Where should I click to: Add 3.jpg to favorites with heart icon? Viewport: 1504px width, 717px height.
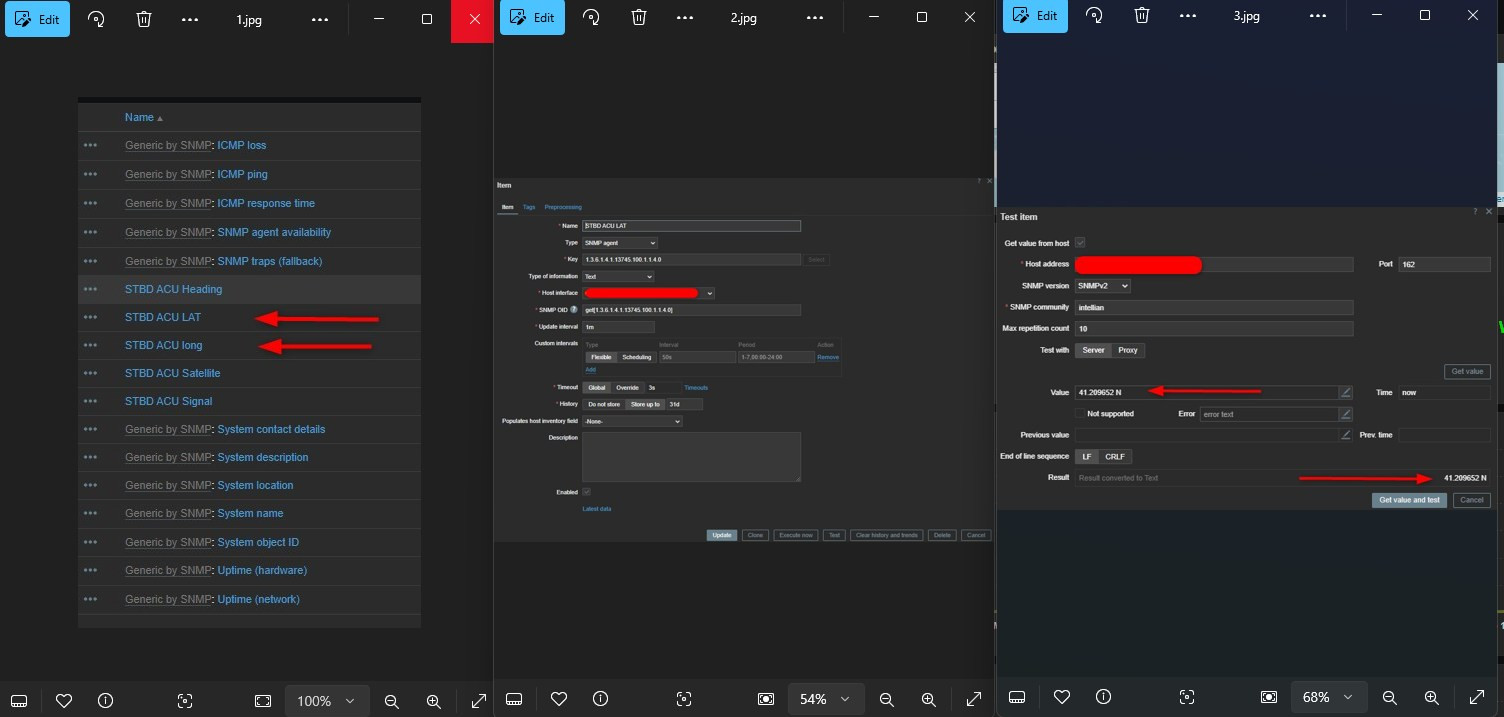[1062, 697]
